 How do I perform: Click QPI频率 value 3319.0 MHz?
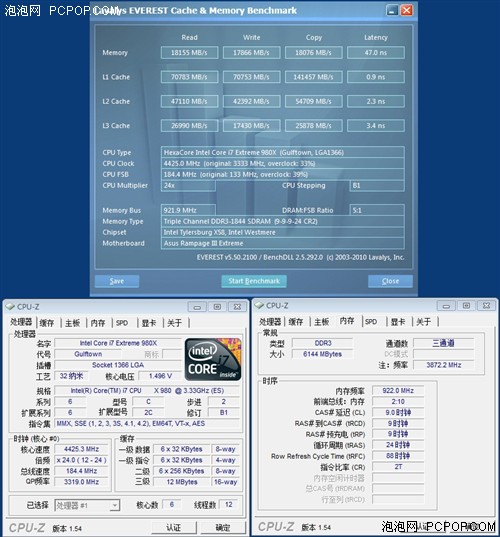point(82,482)
